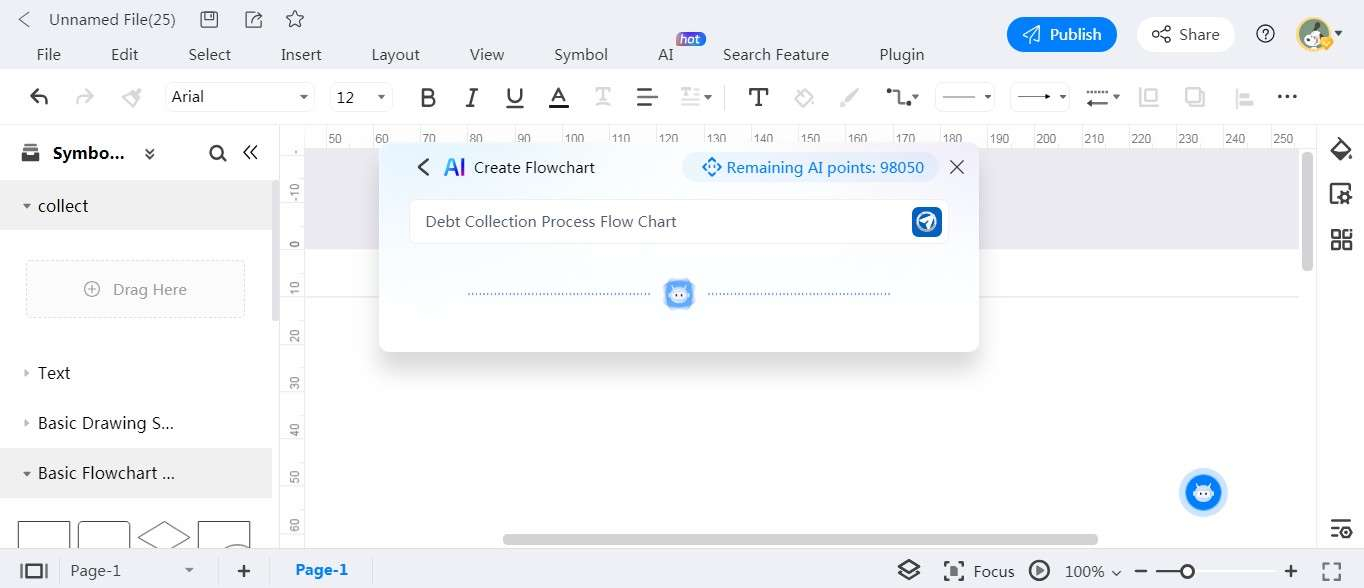Click the Share button
The width and height of the screenshot is (1364, 588).
[1185, 34]
